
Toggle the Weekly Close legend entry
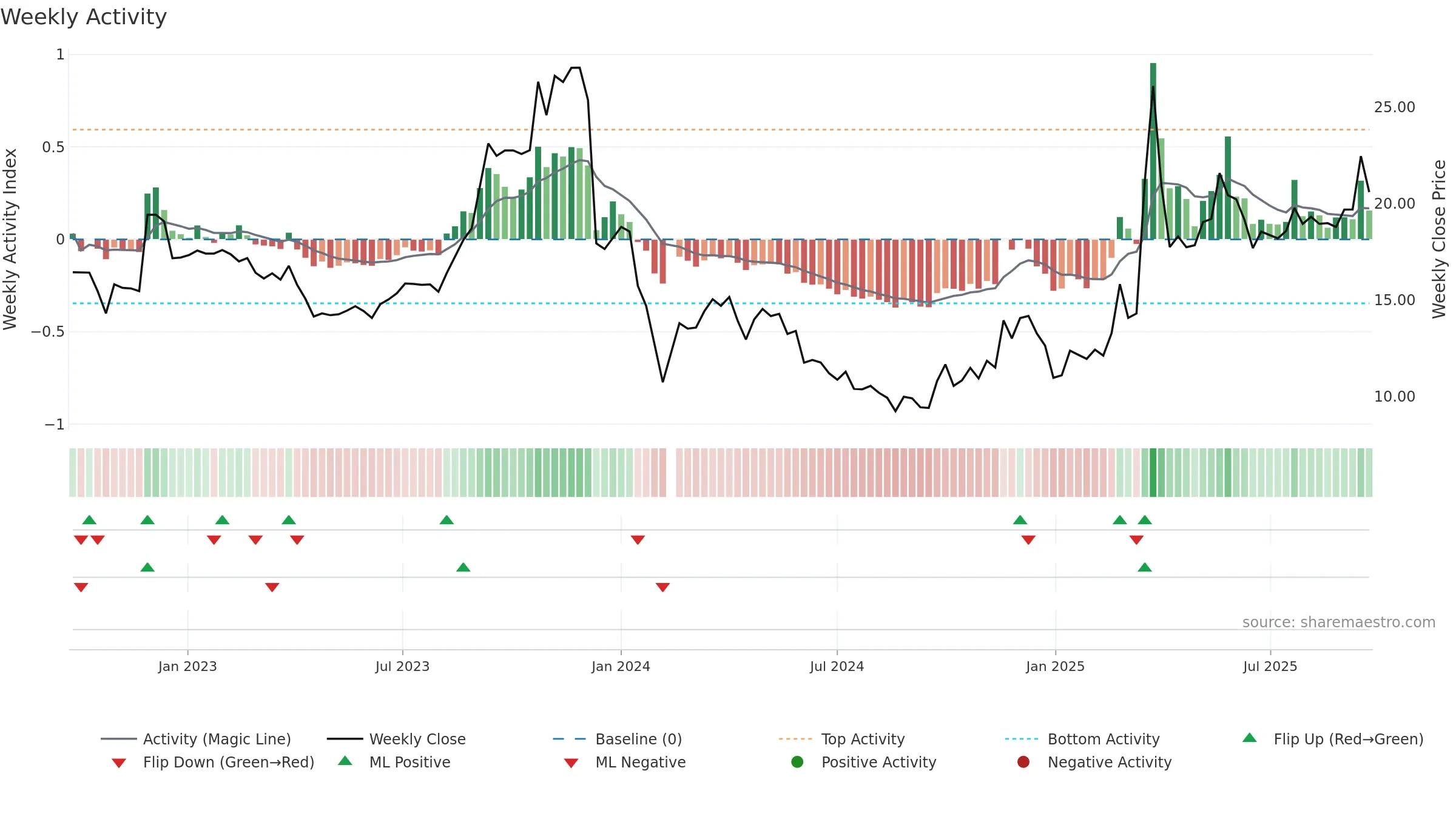coord(396,739)
